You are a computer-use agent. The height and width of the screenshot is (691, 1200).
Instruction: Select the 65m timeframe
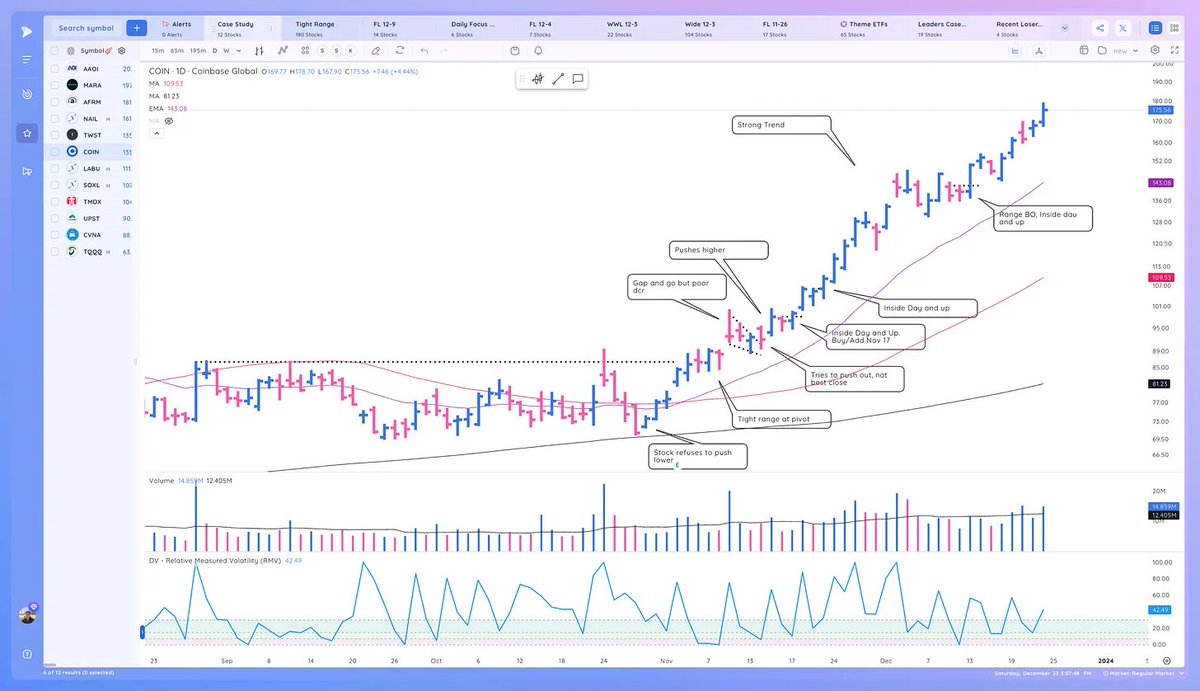pos(177,50)
